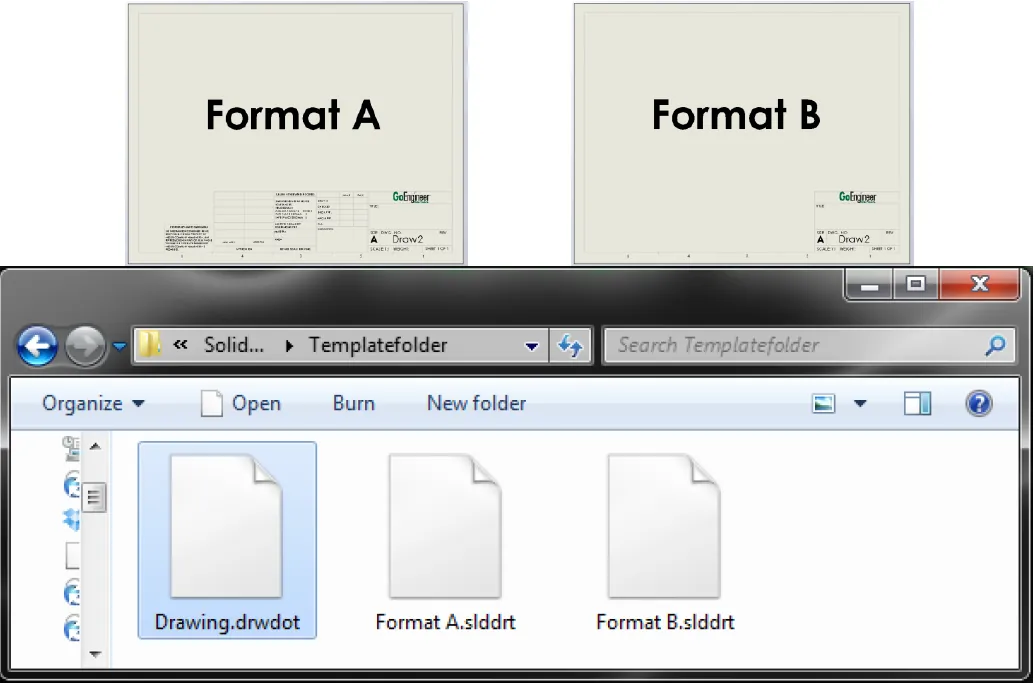Image resolution: width=1035 pixels, height=683 pixels.
Task: Select the Format A.slddrt file
Action: 446,525
